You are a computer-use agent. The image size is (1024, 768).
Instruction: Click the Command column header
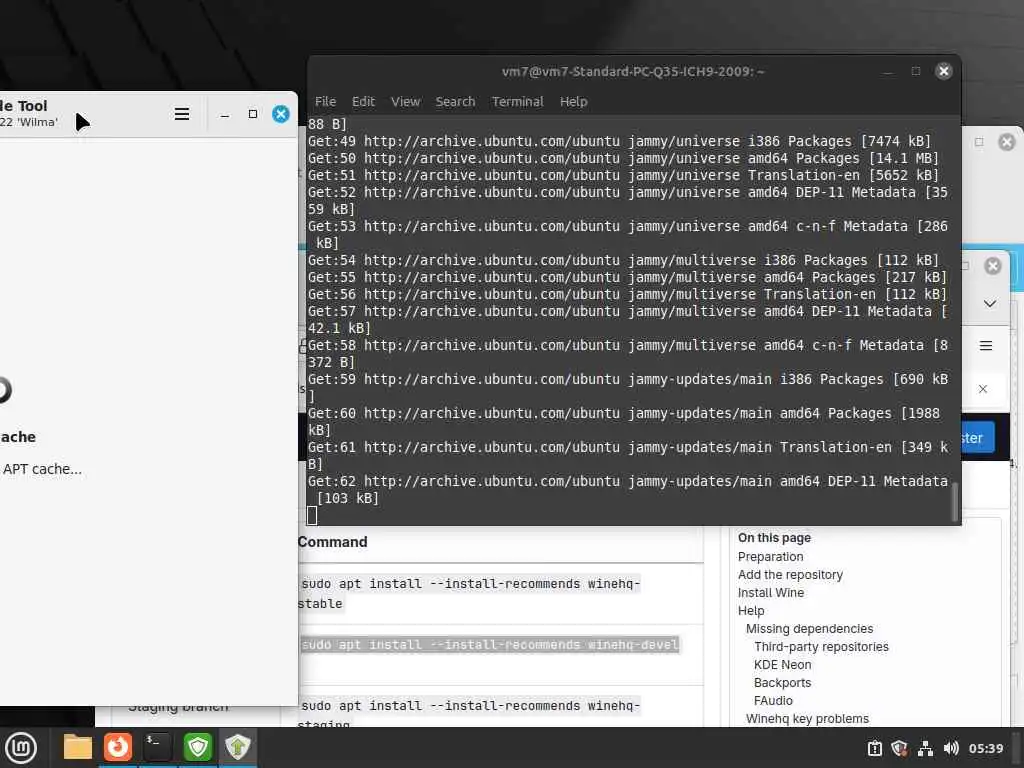tap(332, 542)
